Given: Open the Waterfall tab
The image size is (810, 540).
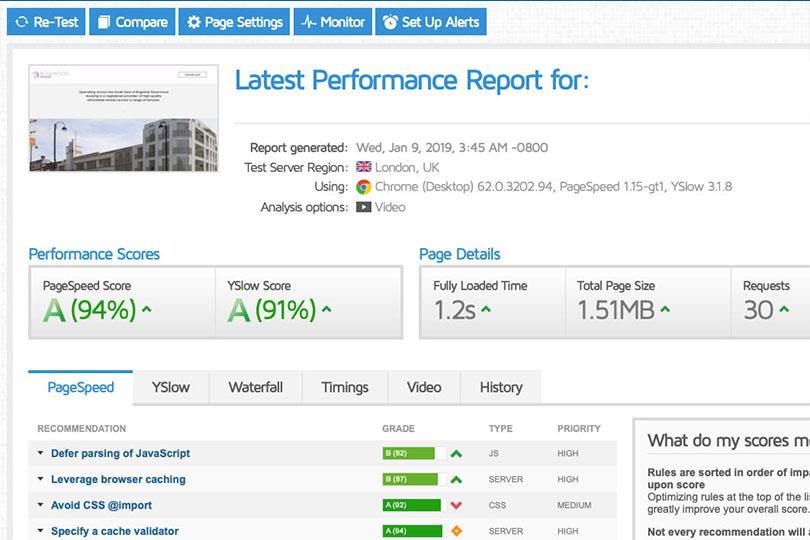Looking at the screenshot, I should [255, 387].
